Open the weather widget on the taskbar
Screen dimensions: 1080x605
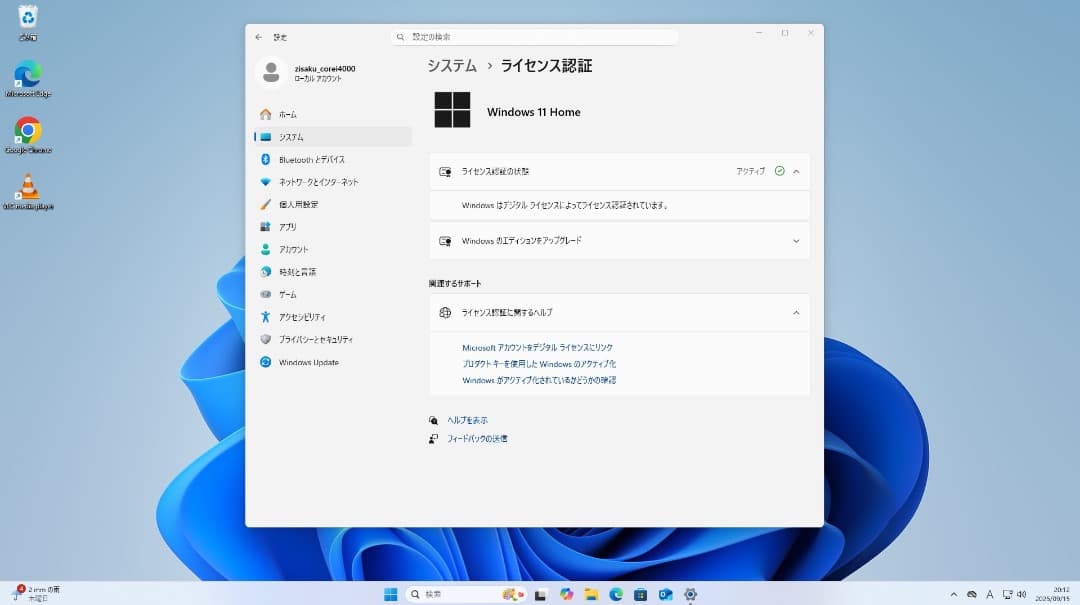point(38,594)
